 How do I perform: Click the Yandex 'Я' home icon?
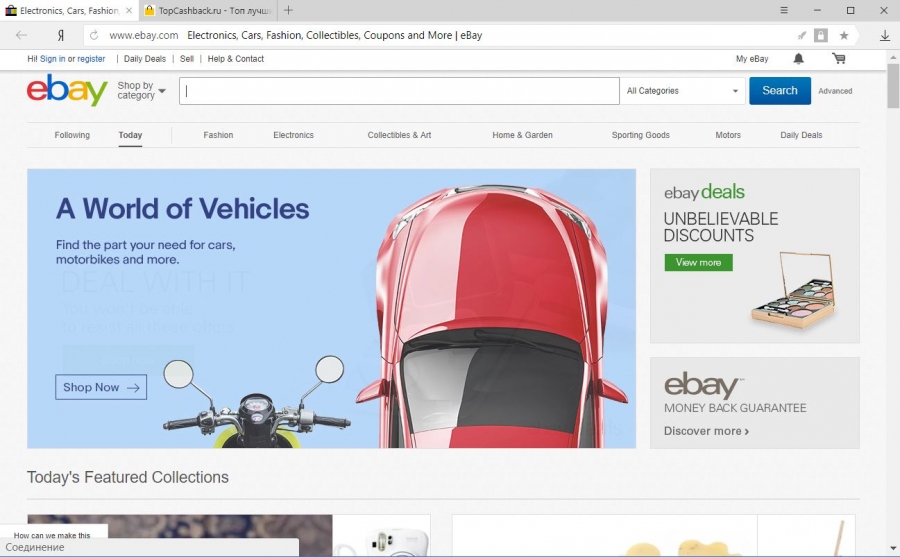(x=60, y=35)
